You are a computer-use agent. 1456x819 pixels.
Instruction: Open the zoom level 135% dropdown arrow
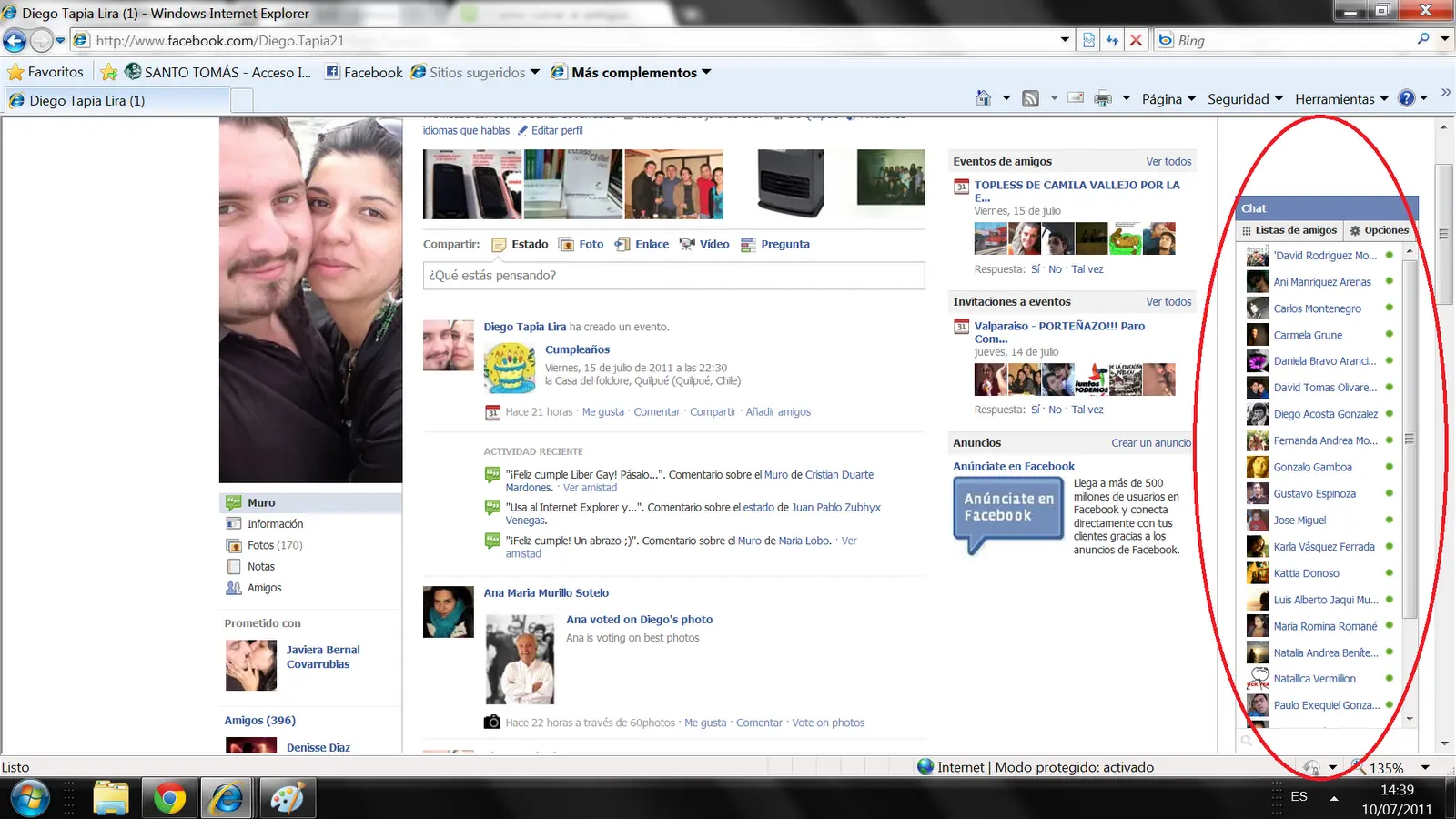coord(1425,768)
